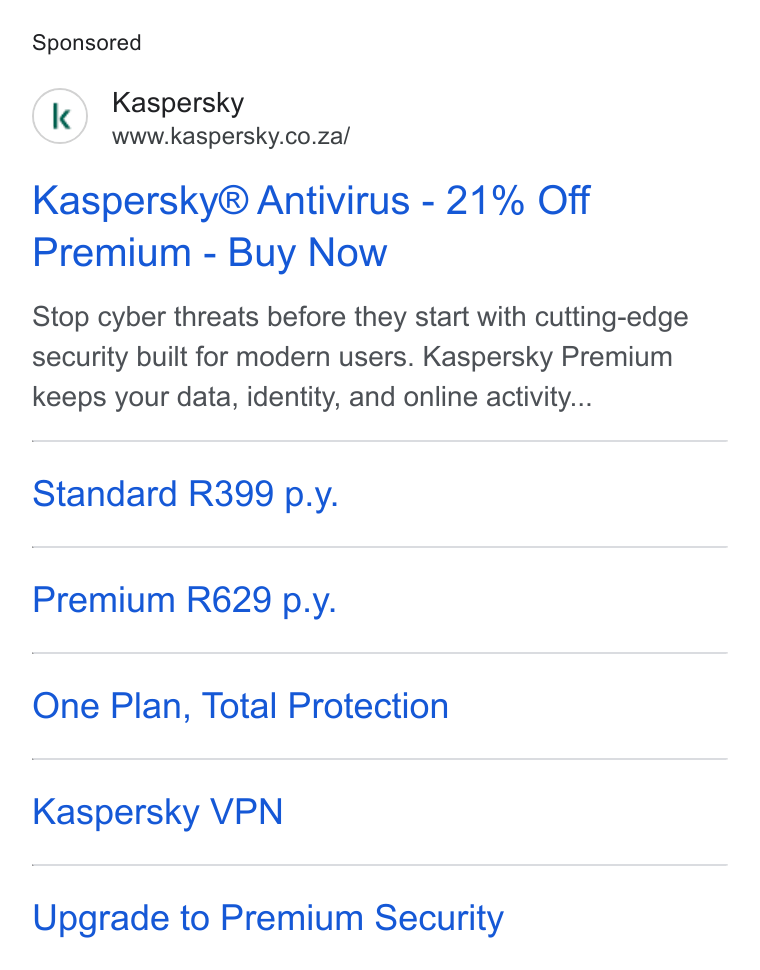Click 'Premium Security' in the last sitelink
Screen dimensions: 760x970
pos(362,917)
